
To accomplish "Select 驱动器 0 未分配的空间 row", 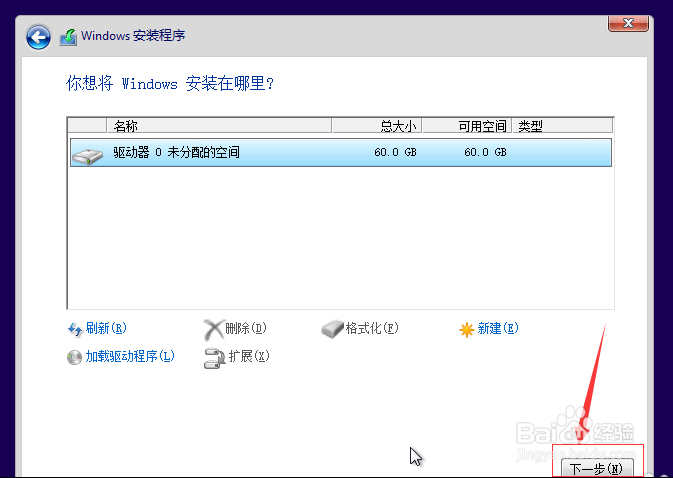I will coord(341,152).
